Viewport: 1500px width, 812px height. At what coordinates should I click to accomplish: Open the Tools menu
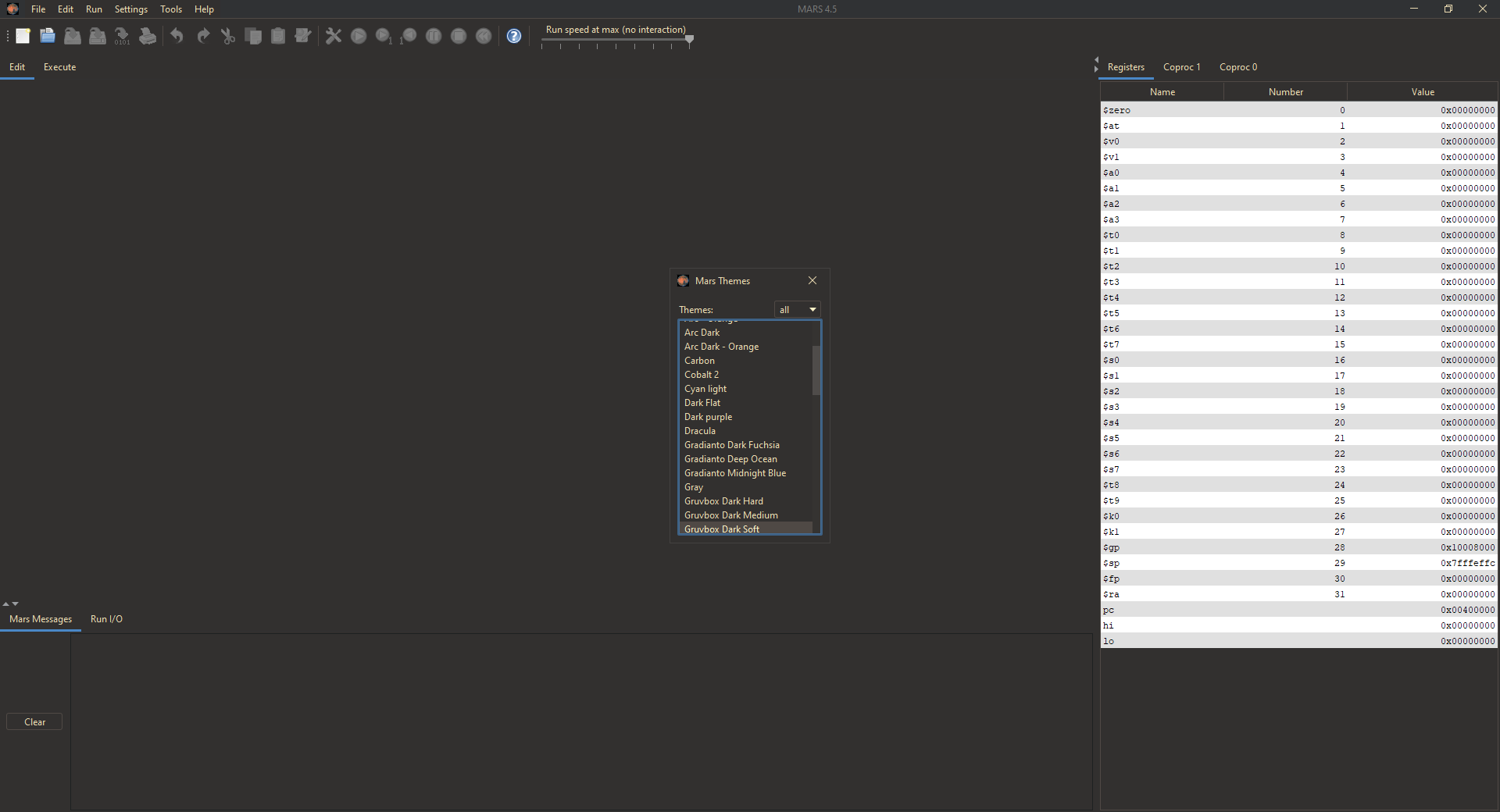(171, 9)
